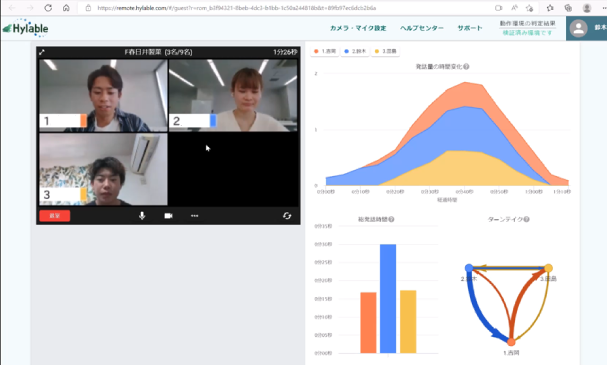Click the refresh video sync icon
The width and height of the screenshot is (607, 365).
287,216
